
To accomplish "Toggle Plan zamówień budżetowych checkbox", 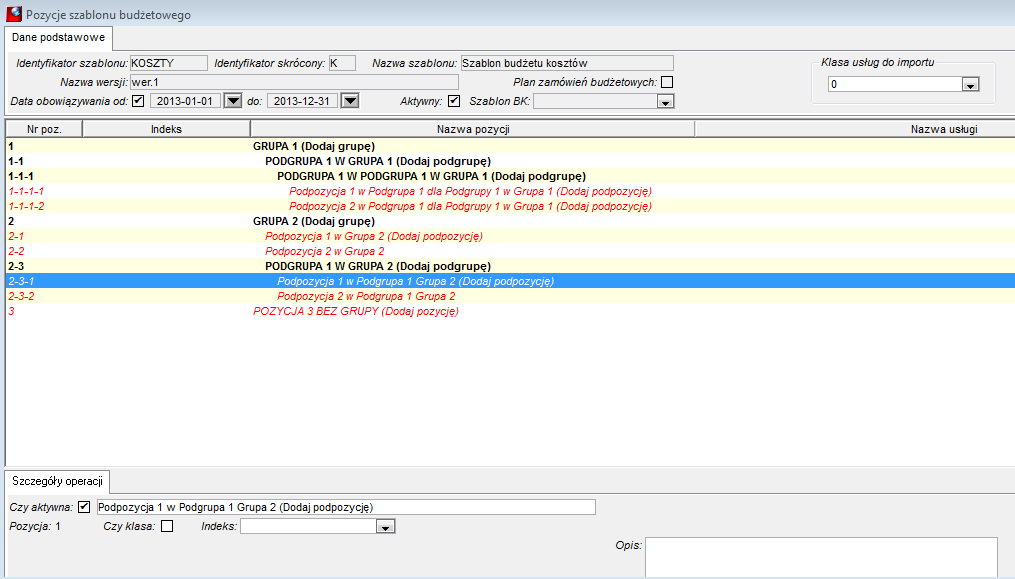I will 667,82.
